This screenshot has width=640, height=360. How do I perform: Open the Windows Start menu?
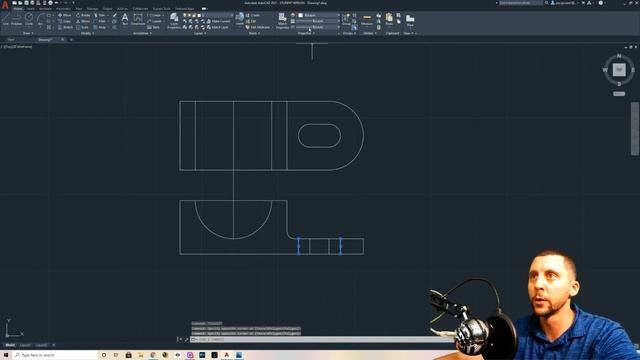6,355
